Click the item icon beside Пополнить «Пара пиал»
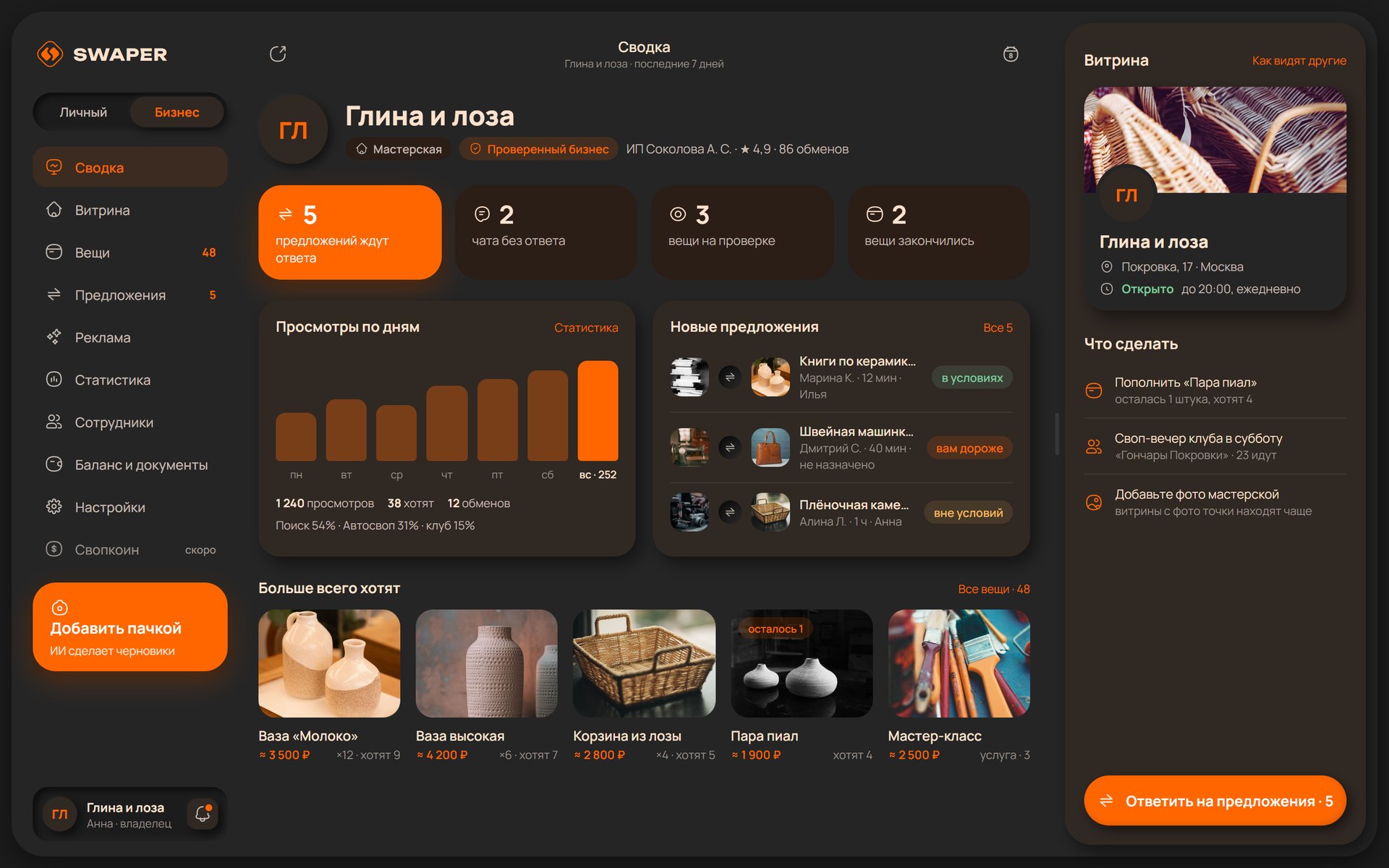The width and height of the screenshot is (1389, 868). pyautogui.click(x=1094, y=391)
